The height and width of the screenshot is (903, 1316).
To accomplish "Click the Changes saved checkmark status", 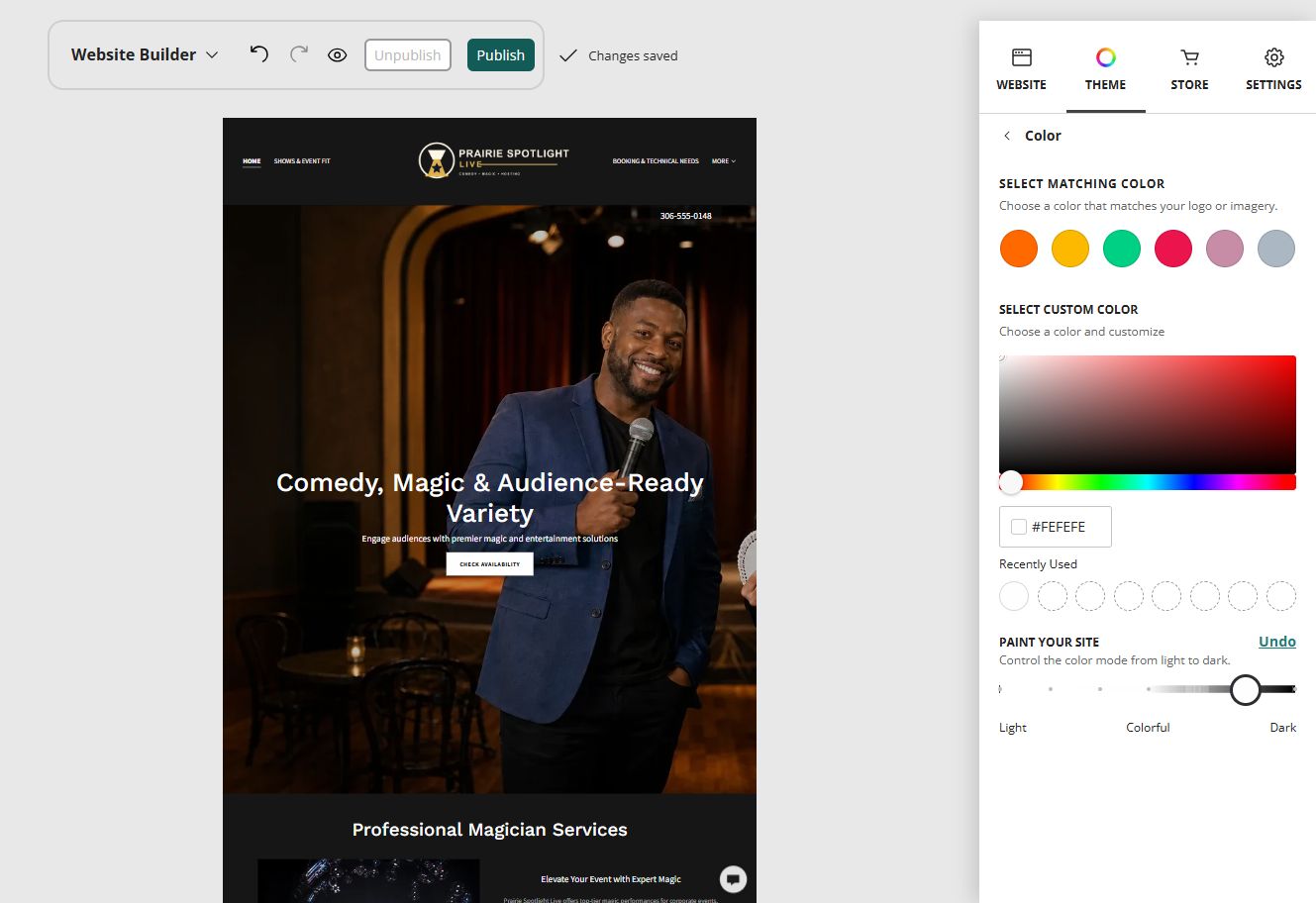I will 619,55.
